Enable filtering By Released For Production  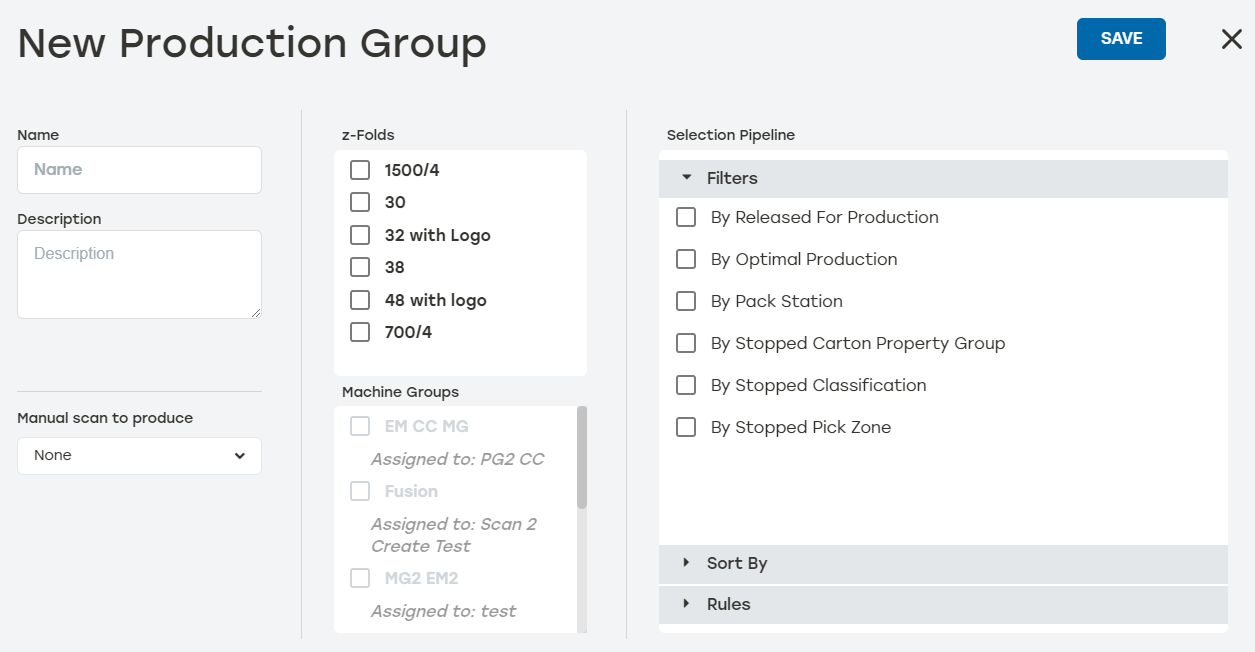pos(686,217)
